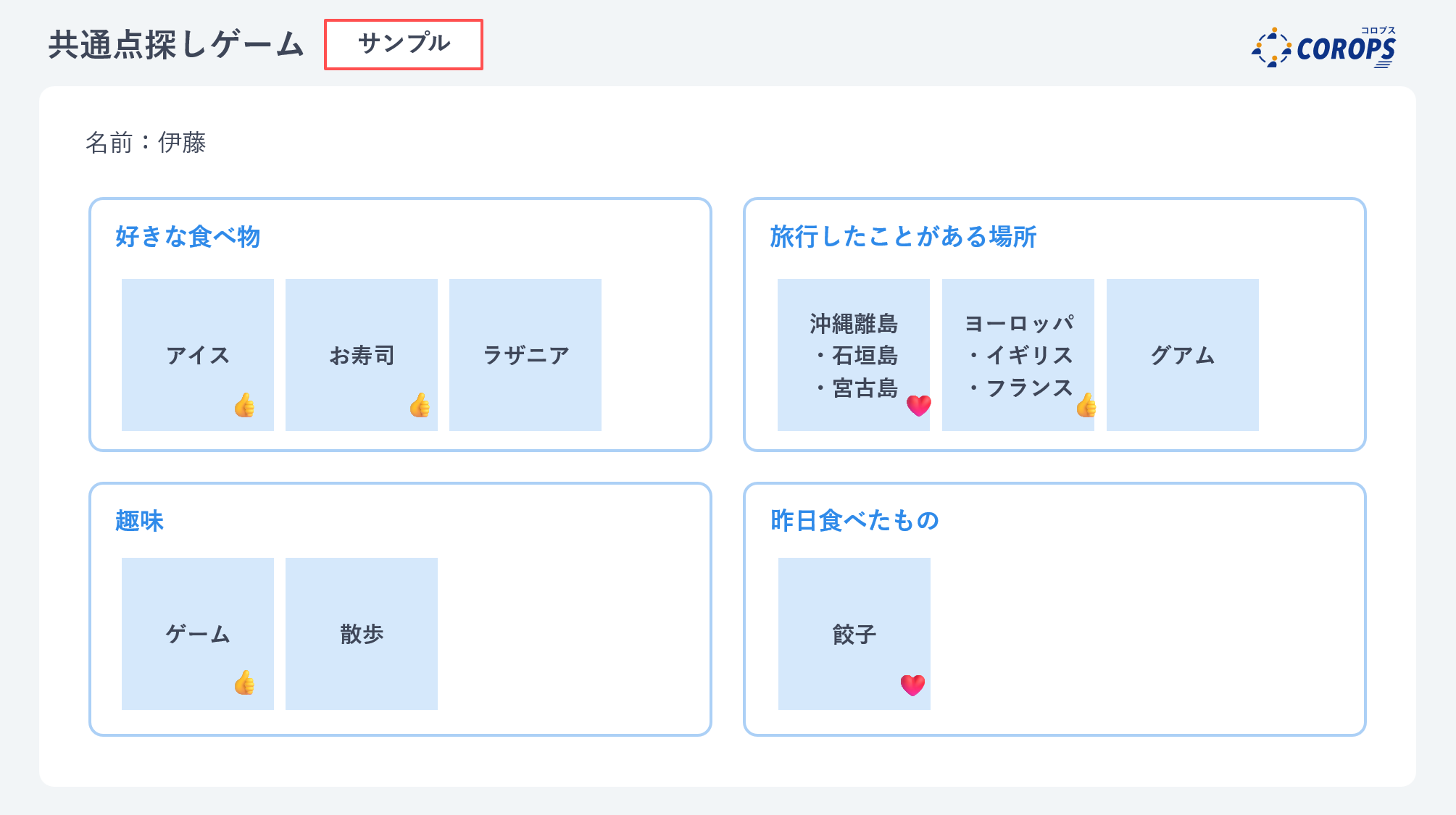The height and width of the screenshot is (815, 1456).
Task: Click the COROPS logo
Action: (1323, 48)
